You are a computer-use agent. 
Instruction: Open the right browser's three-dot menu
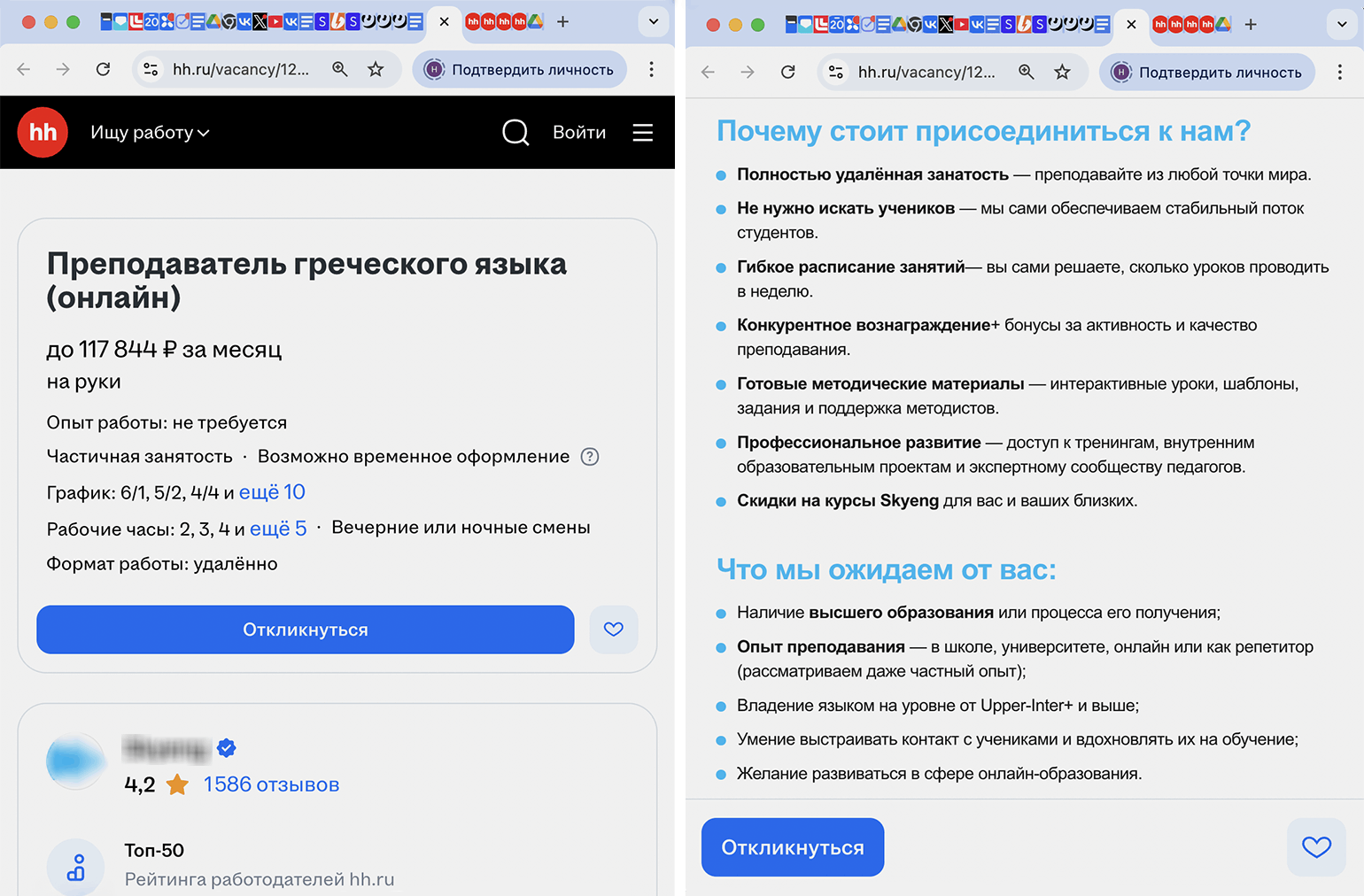[1339, 73]
